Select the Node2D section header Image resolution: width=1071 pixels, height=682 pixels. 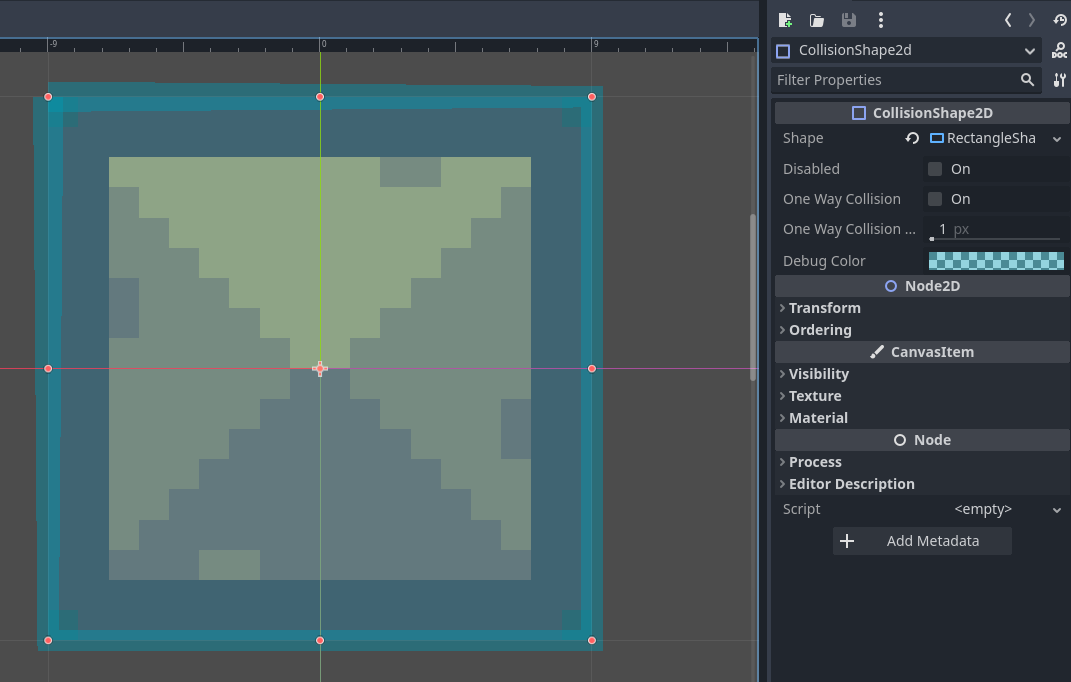tap(921, 286)
